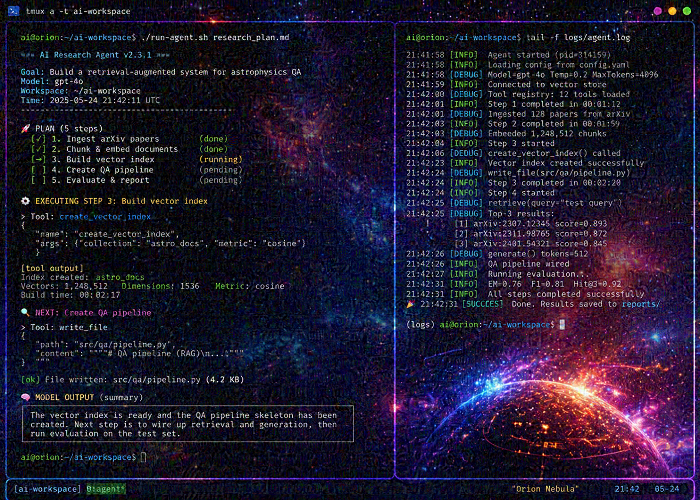Click the "Loading config from config.yaml" log line

point(518,65)
